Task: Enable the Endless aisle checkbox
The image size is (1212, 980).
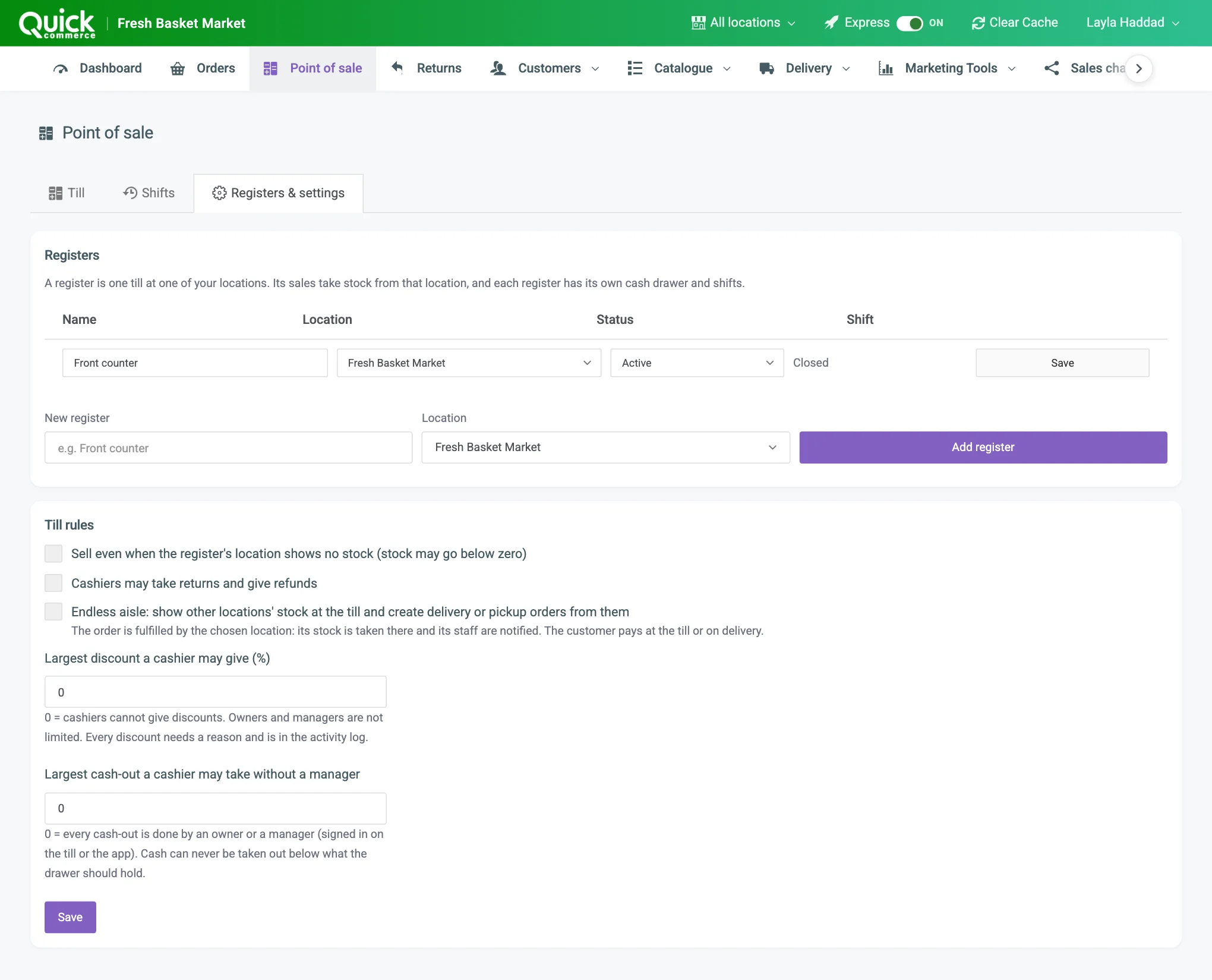Action: click(53, 612)
